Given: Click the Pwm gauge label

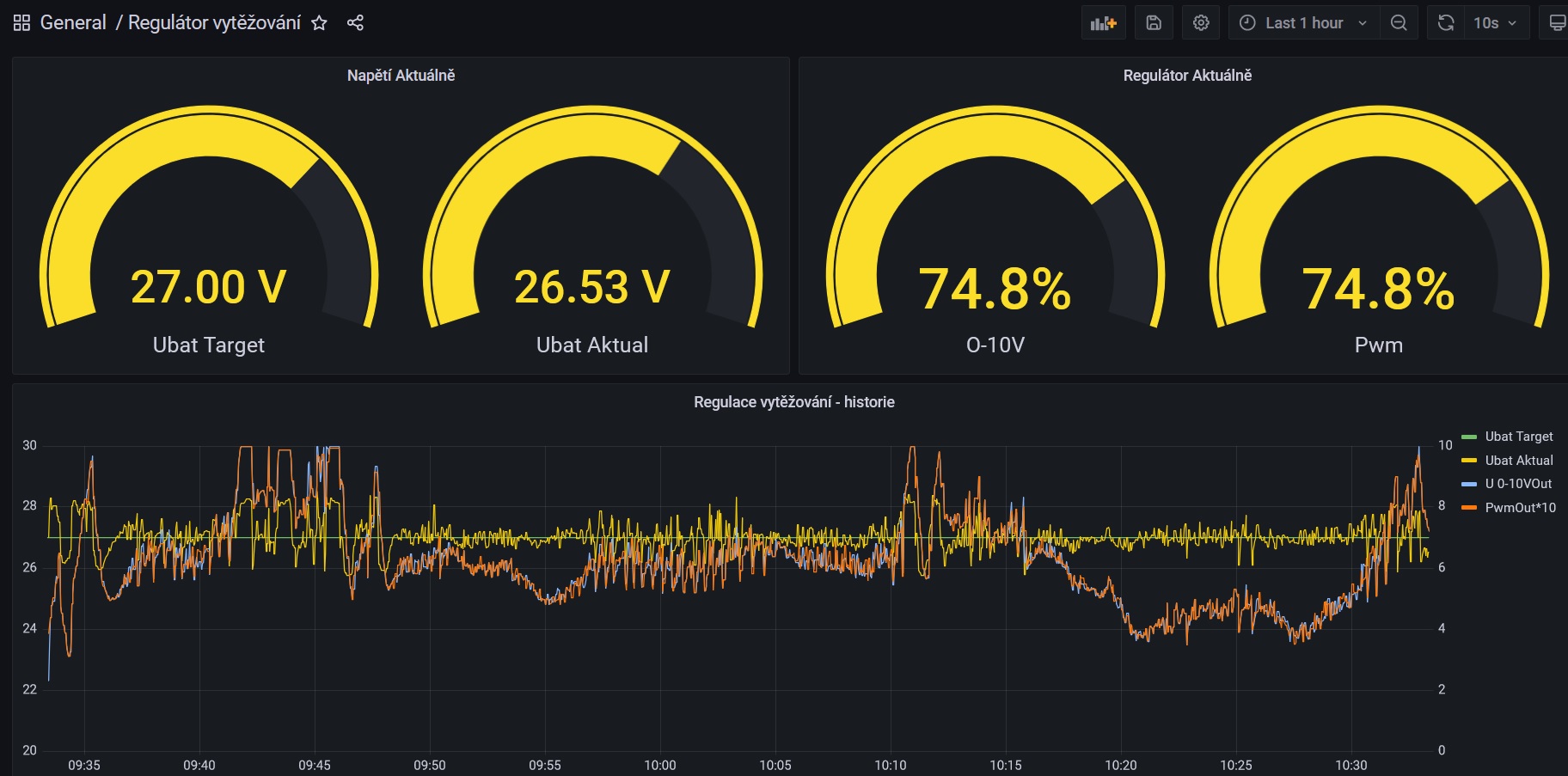Looking at the screenshot, I should pos(1379,345).
